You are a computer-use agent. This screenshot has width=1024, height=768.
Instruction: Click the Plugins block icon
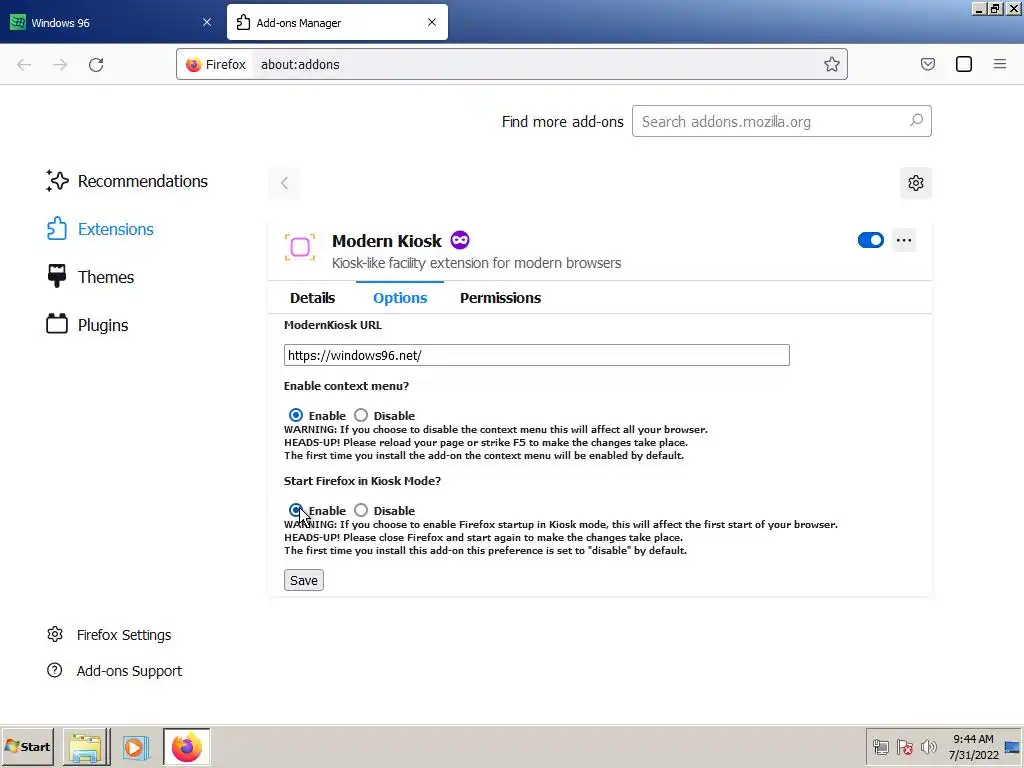coord(57,323)
